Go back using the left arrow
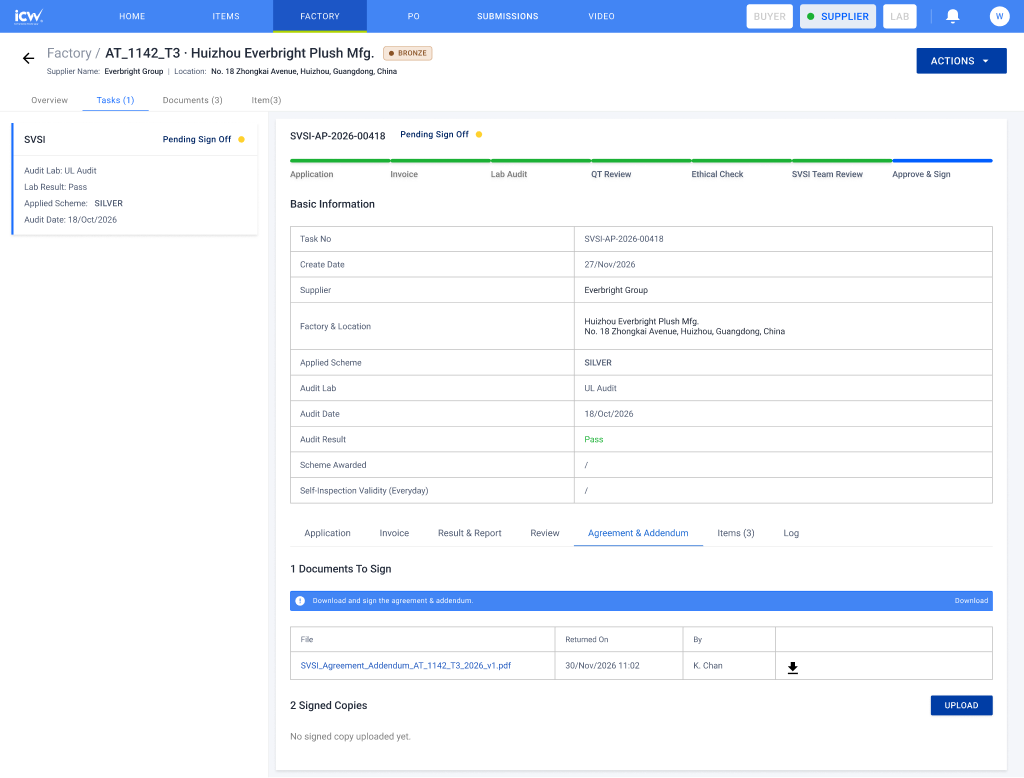The image size is (1024, 778). tap(28, 59)
